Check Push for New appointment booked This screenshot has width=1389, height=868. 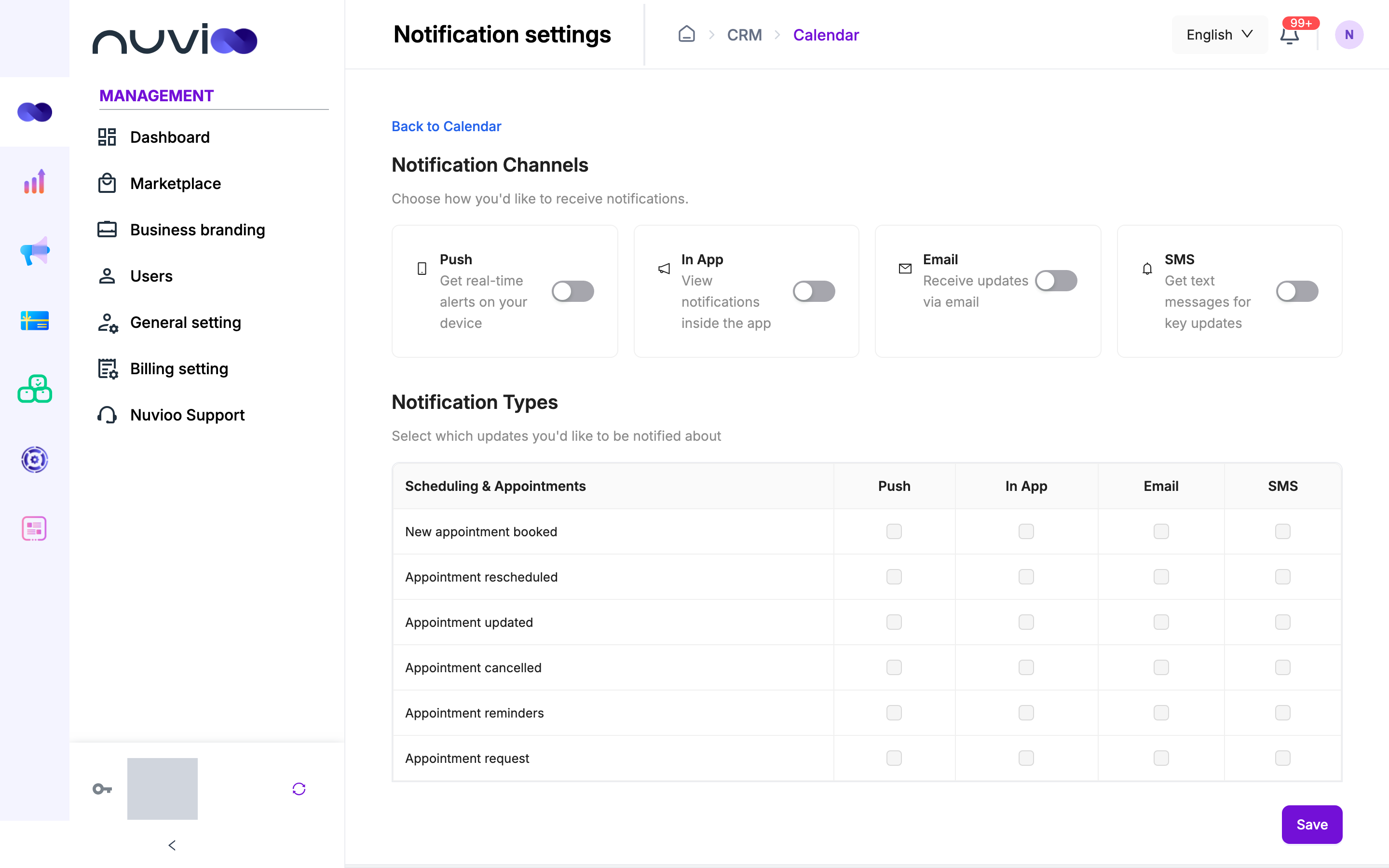894,531
